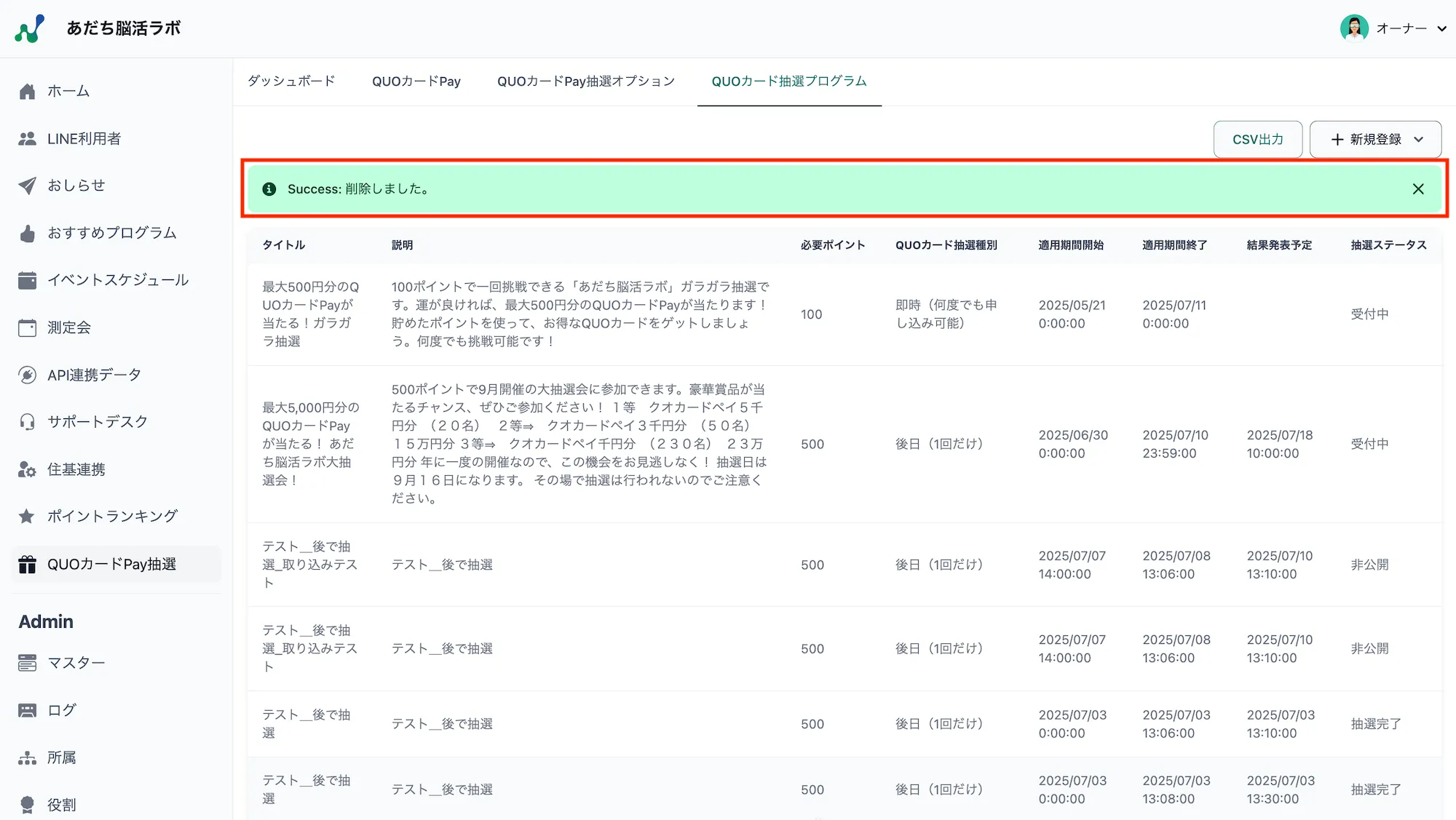Click the 100 required points cell
Image resolution: width=1456 pixels, height=820 pixels.
tap(811, 314)
